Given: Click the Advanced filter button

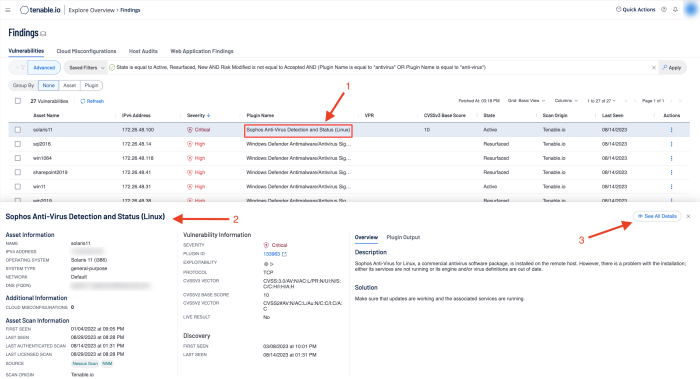Looking at the screenshot, I should coord(44,67).
